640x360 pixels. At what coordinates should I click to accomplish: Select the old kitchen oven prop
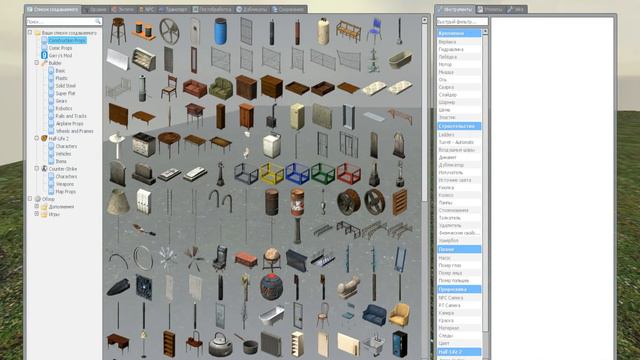144,145
